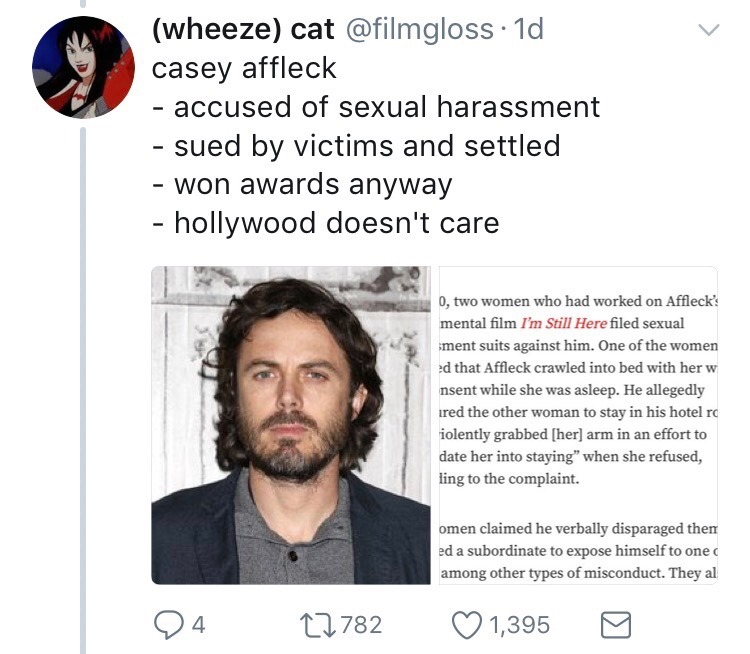Click the red "I'm Still Here" text
The image size is (750, 654).
point(564,324)
